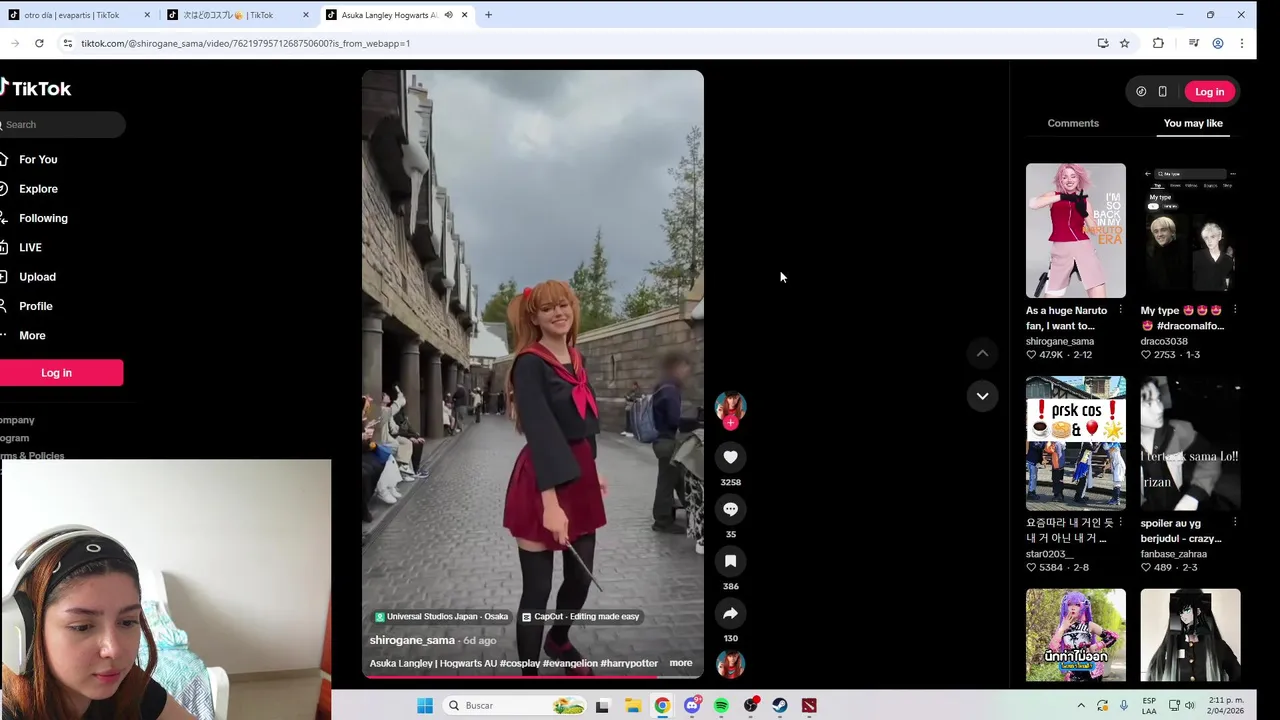Viewport: 1280px width, 720px height.
Task: Open the shirogane_sama username on the video
Action: click(412, 640)
